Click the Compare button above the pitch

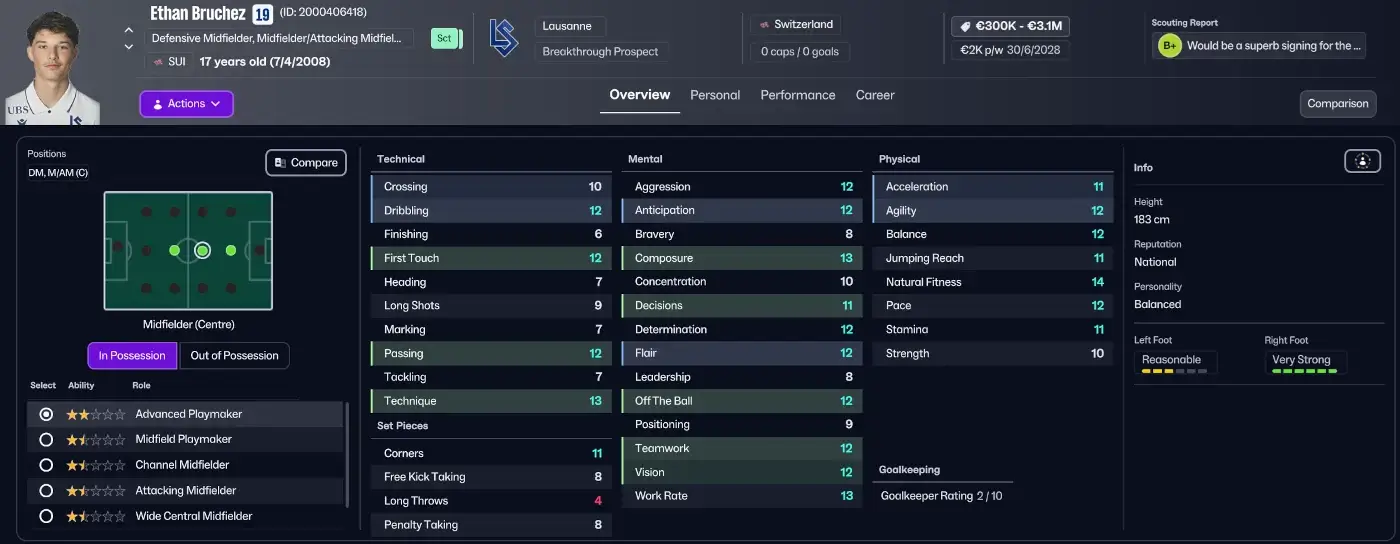306,163
